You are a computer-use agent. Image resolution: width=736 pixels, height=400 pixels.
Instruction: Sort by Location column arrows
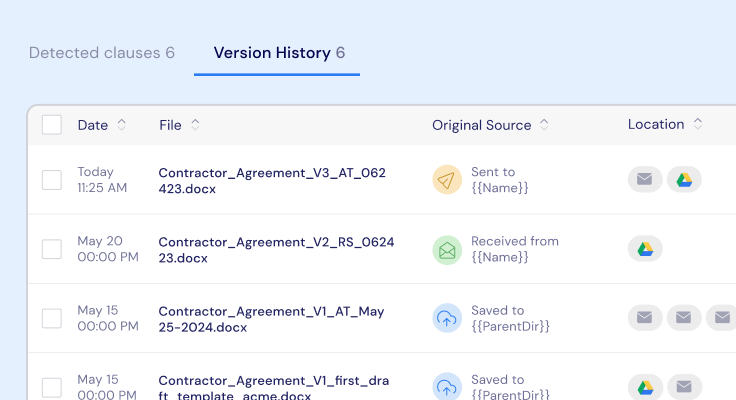click(698, 124)
